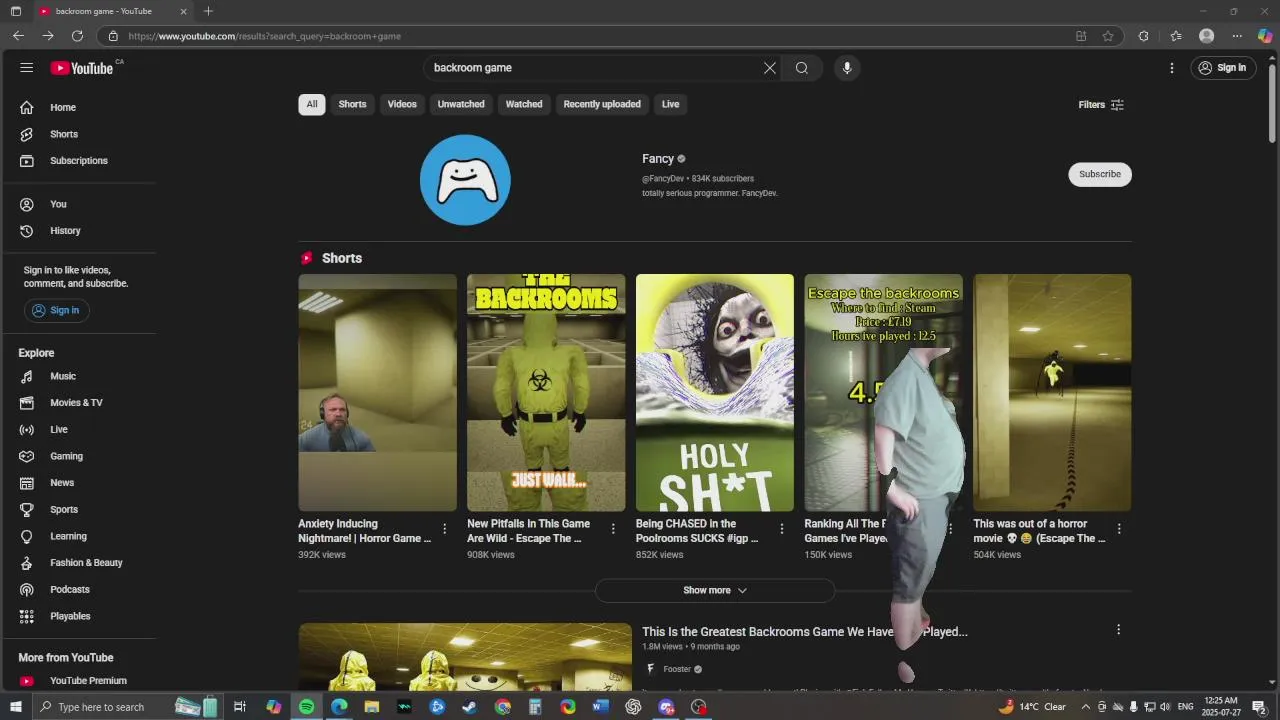The height and width of the screenshot is (720, 1280).
Task: Open New Pitfalls In This Game short
Action: 546,393
